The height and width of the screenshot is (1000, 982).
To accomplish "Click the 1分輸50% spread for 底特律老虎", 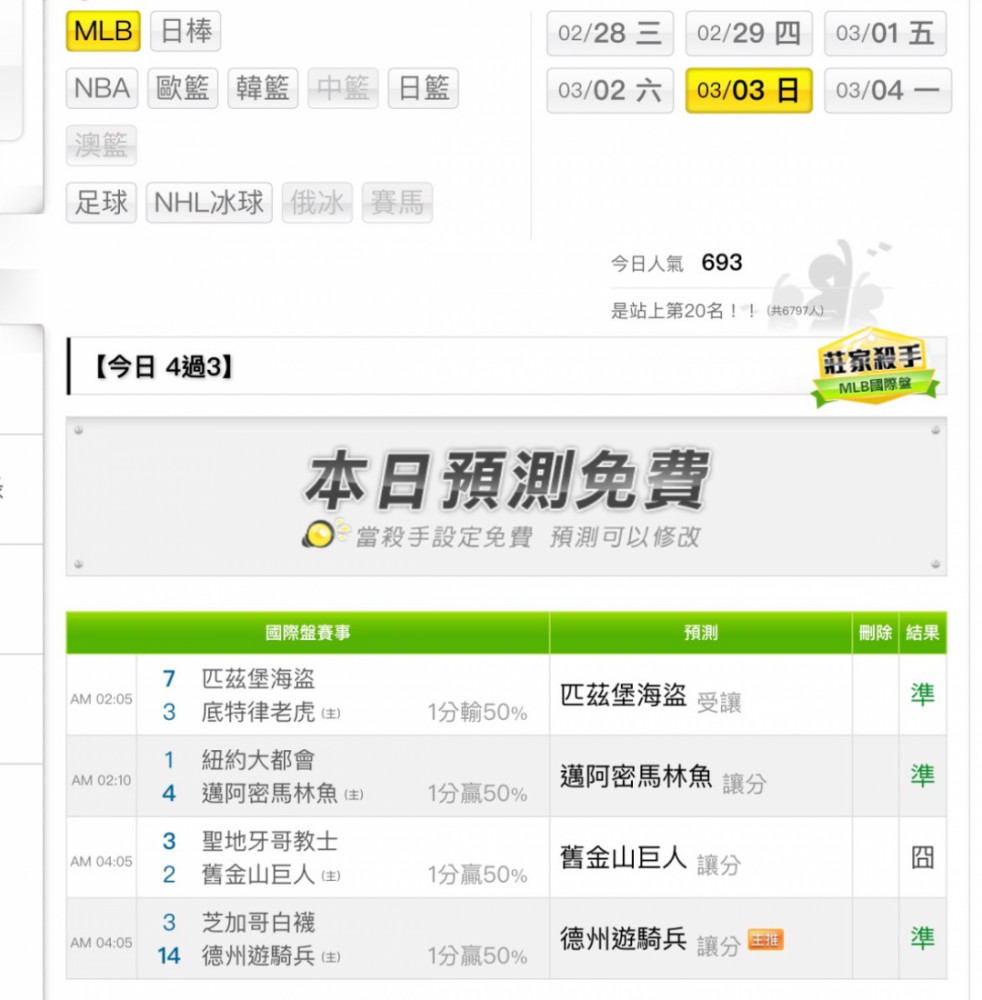I will pos(478,712).
